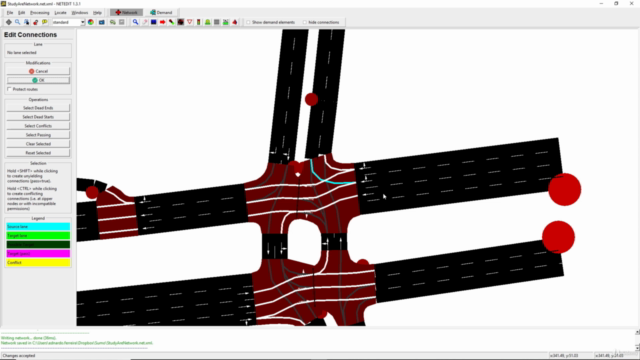Screen dimensions: 640x360
Task: Click 'Changes accepted' status bar text
Action: (19, 356)
